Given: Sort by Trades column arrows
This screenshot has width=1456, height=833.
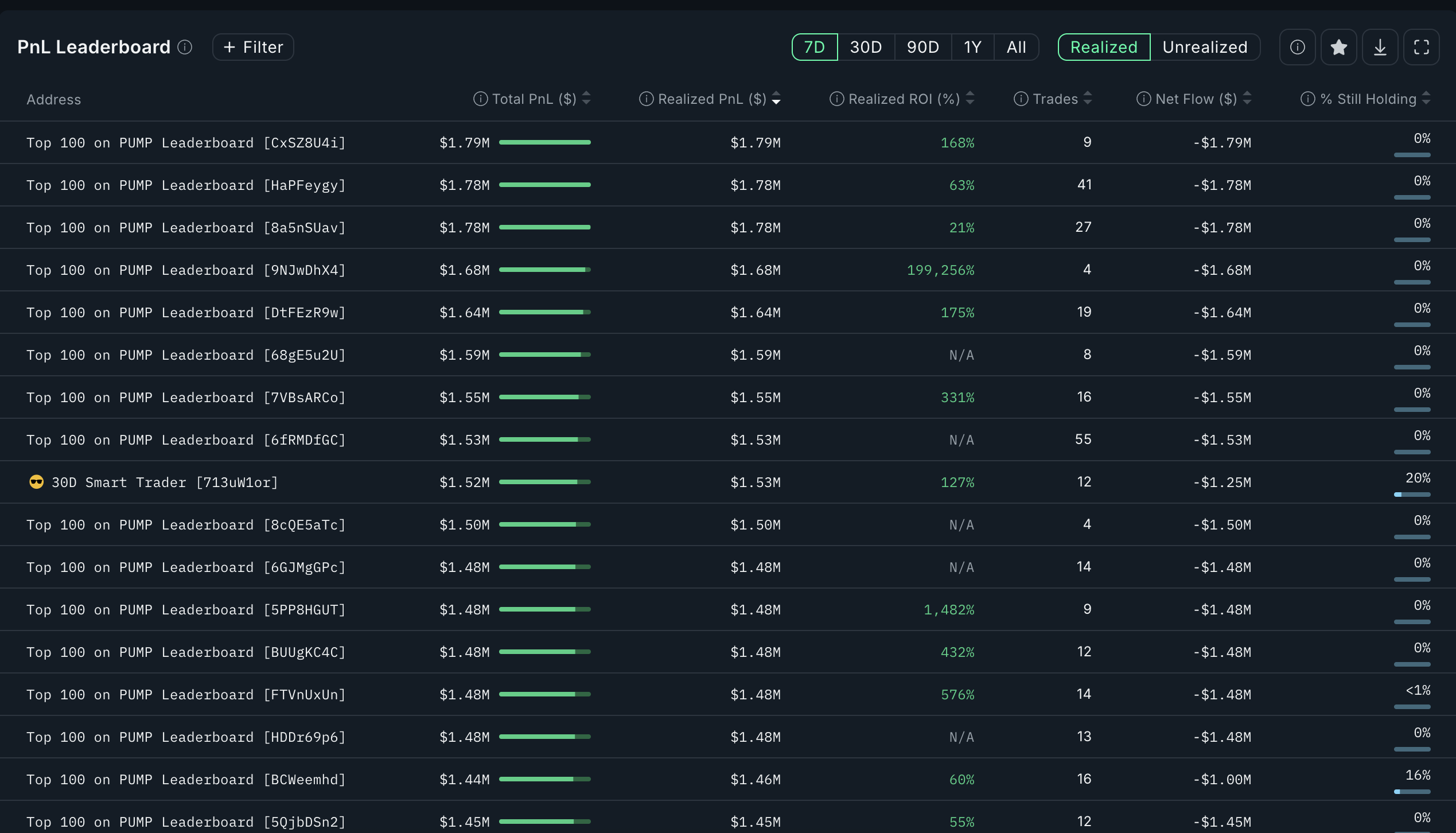Looking at the screenshot, I should coord(1088,99).
